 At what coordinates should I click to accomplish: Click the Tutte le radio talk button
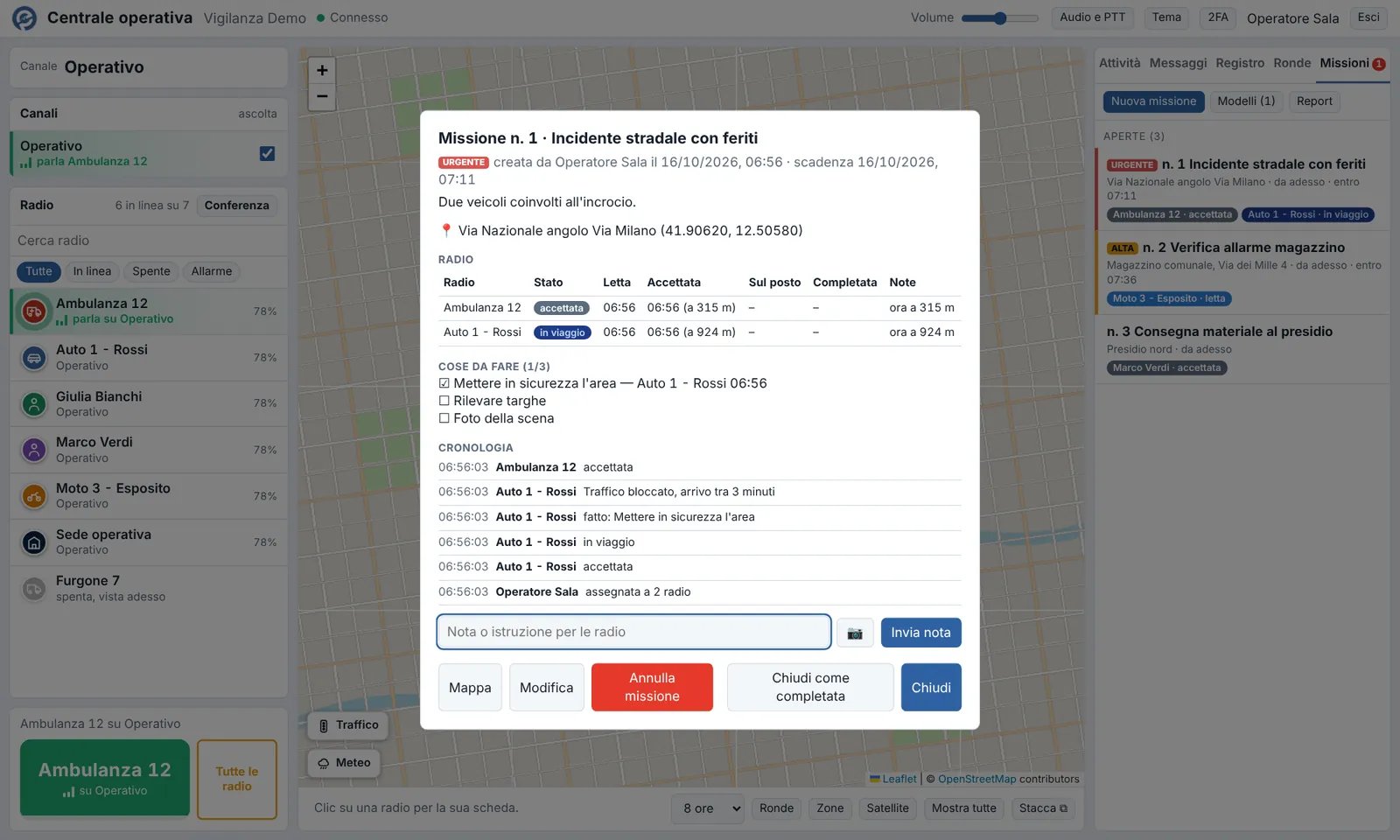pyautogui.click(x=237, y=779)
